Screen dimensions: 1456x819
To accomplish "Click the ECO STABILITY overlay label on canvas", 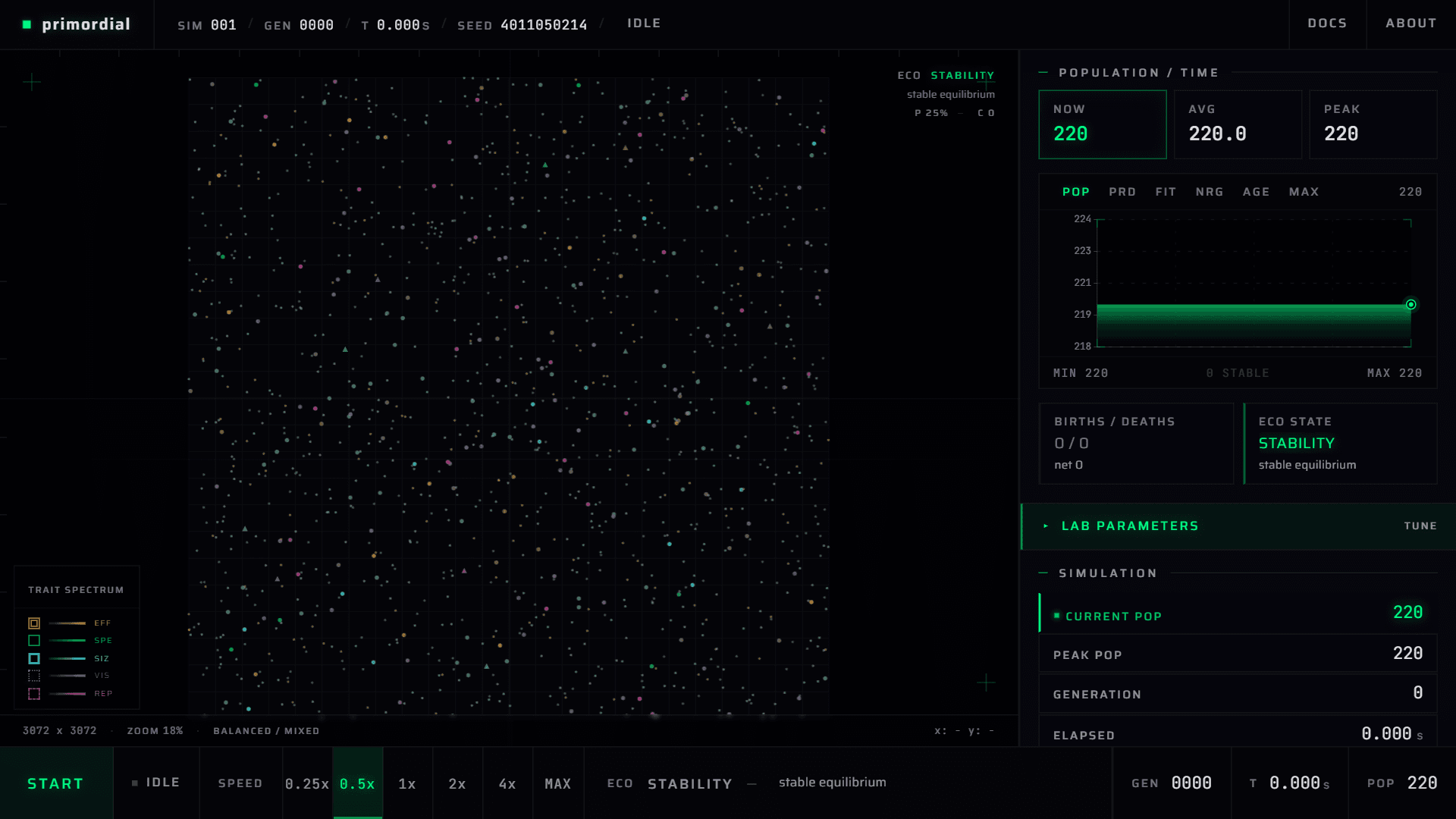I will pyautogui.click(x=946, y=76).
